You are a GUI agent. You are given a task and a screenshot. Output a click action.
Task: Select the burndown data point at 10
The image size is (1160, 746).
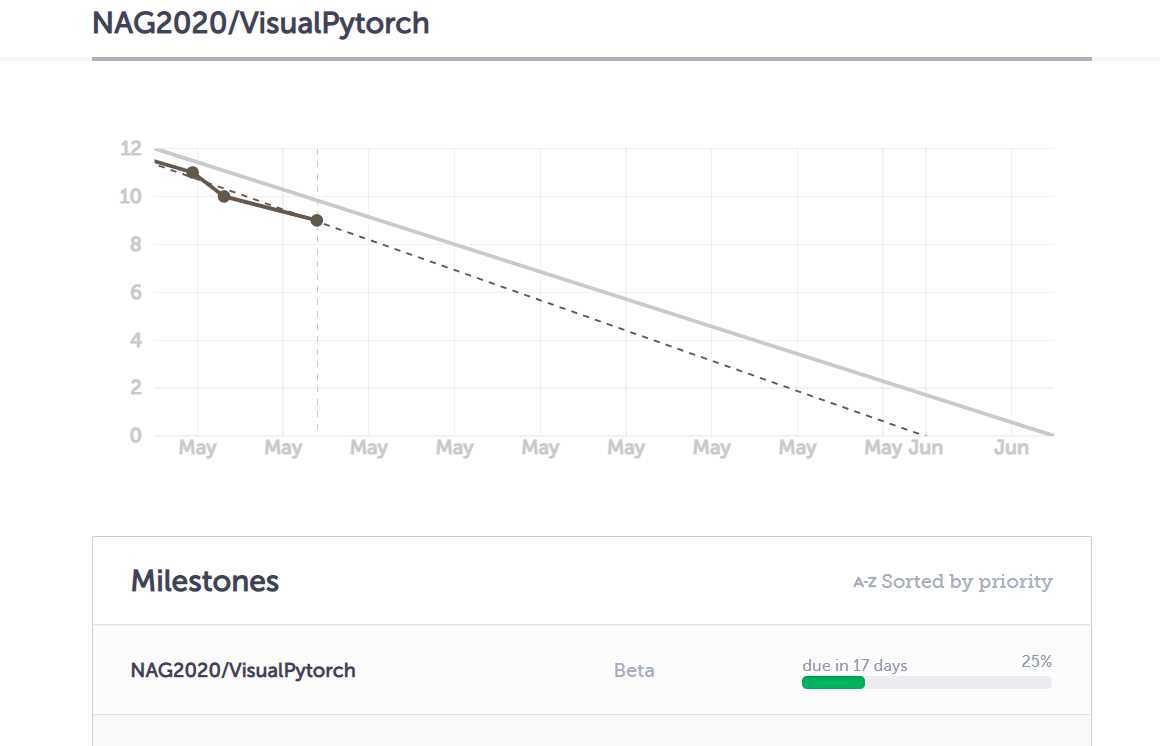click(223, 196)
